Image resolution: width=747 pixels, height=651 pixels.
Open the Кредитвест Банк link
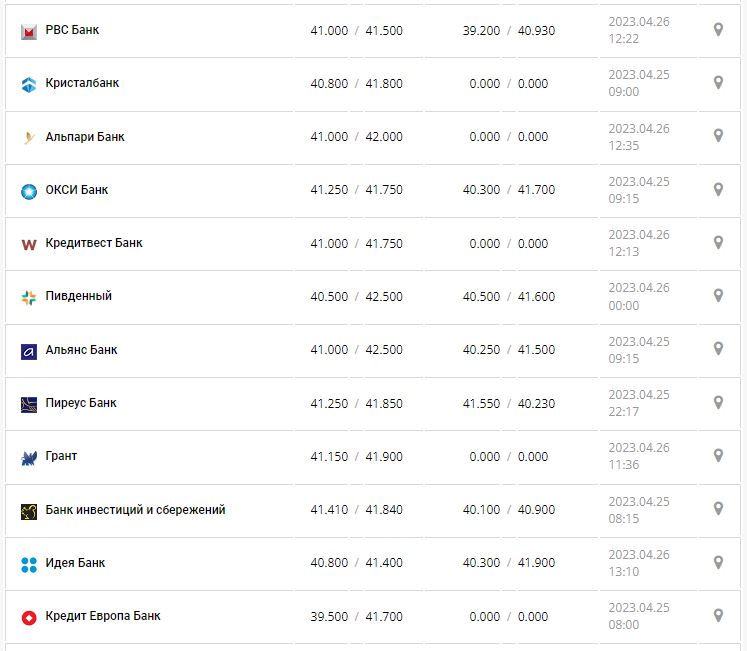click(x=94, y=243)
